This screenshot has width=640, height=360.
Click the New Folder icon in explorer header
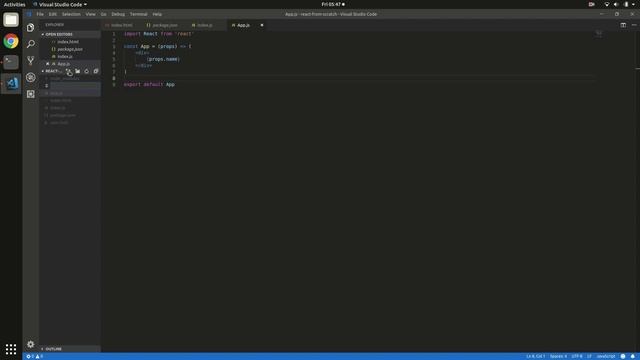(x=78, y=71)
